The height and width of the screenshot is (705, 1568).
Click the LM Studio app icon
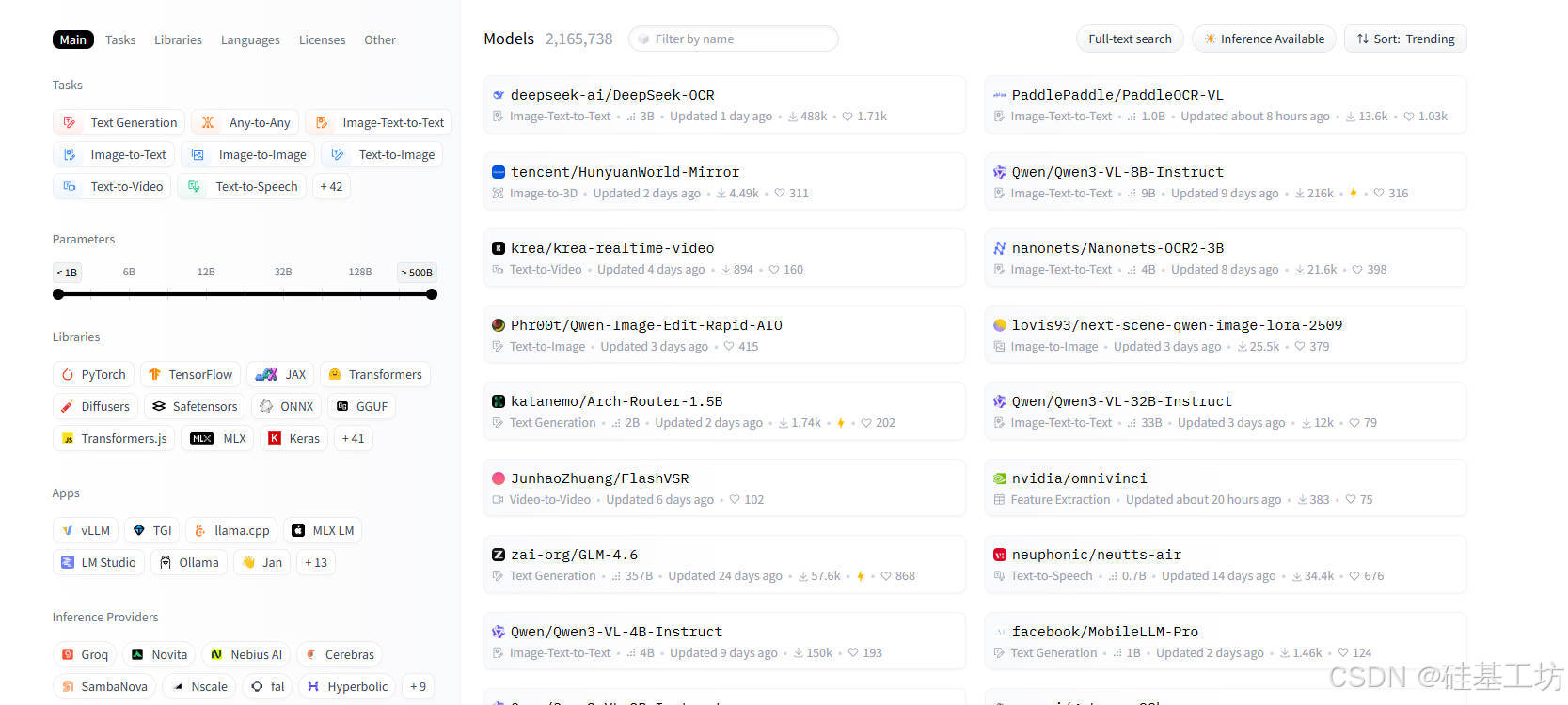(68, 562)
